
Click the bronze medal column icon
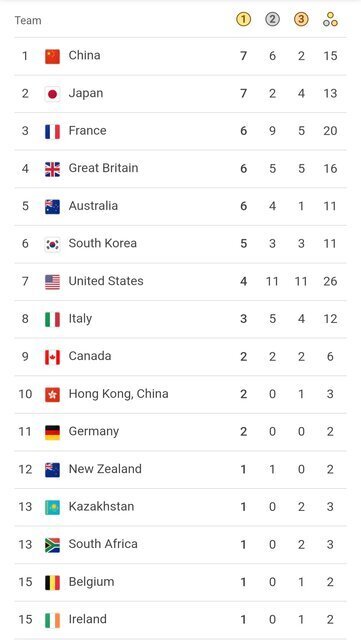301,19
